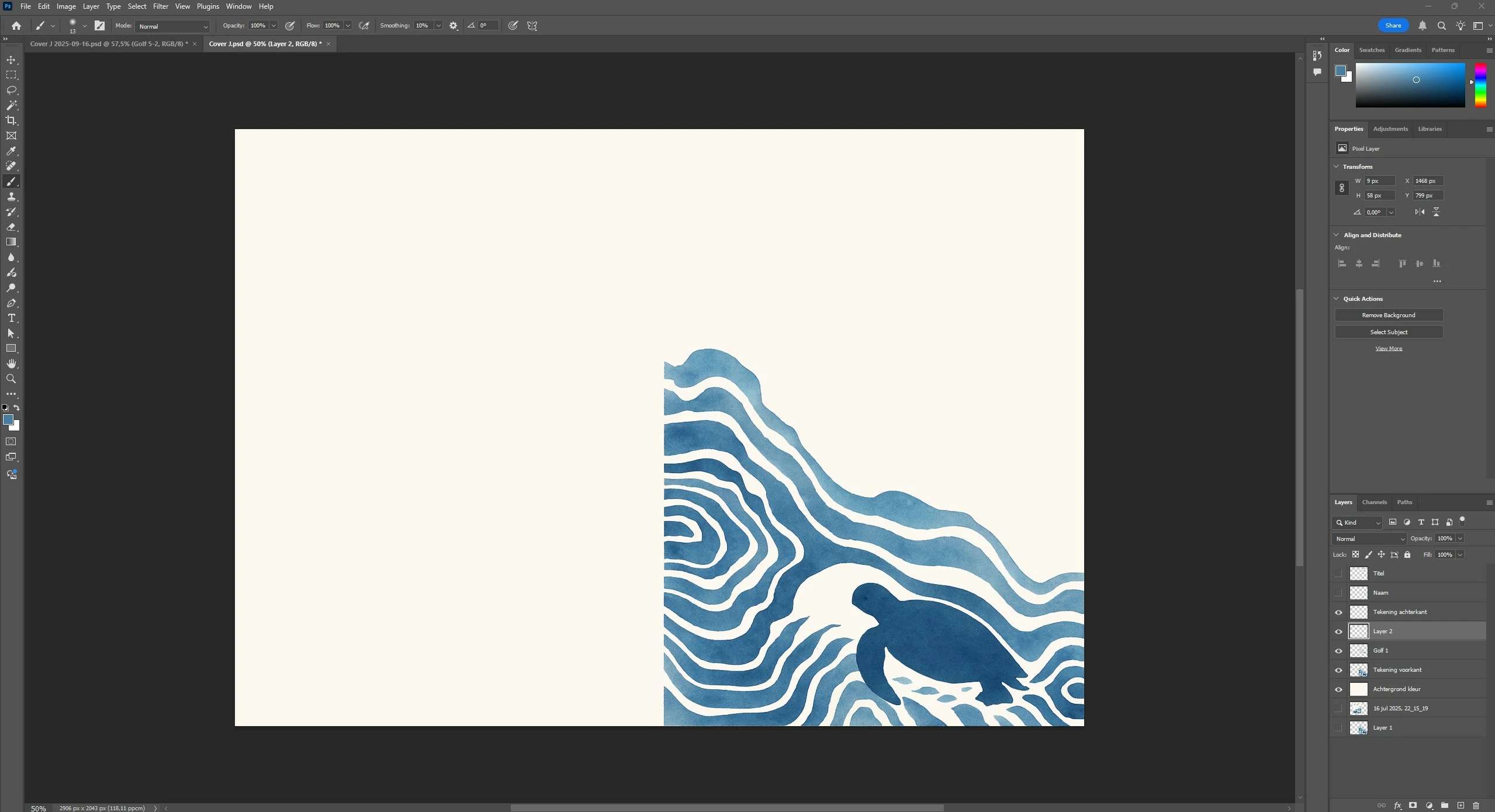The width and height of the screenshot is (1495, 812).
Task: Open the brush Mode dropdown
Action: [172, 26]
